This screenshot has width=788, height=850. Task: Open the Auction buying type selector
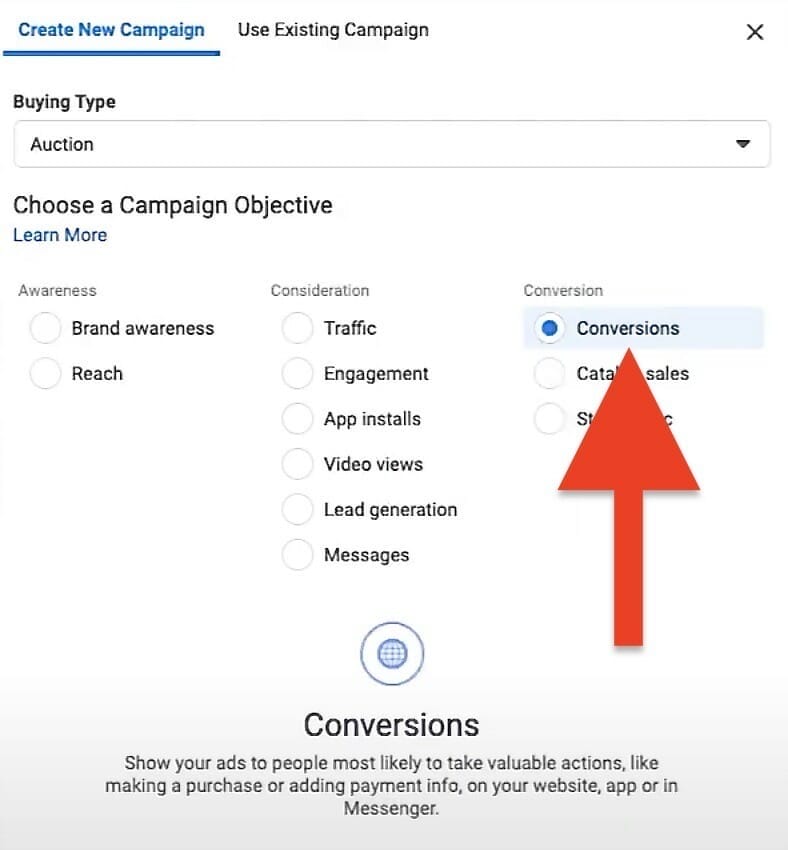pyautogui.click(x=390, y=144)
